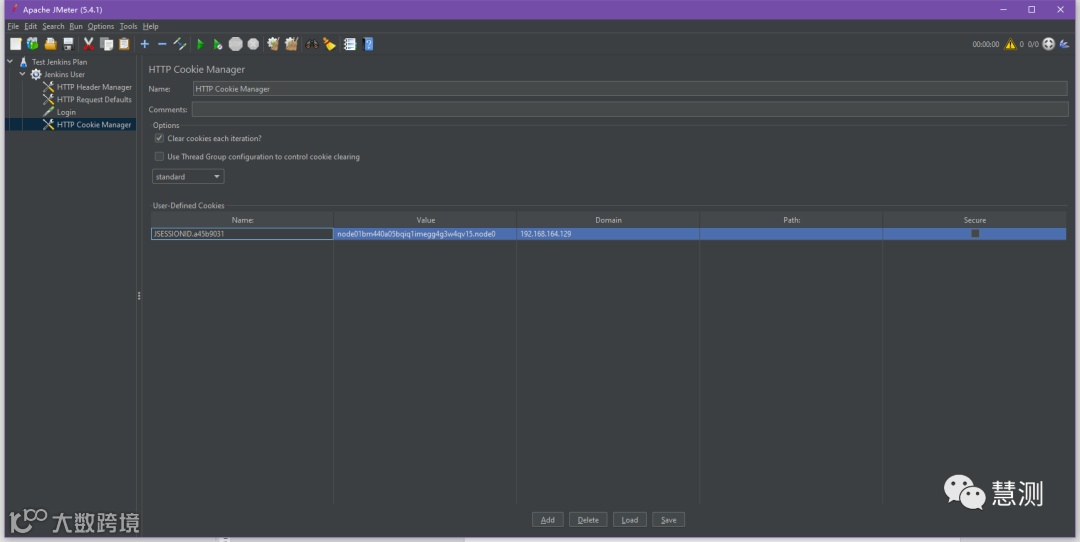
Task: Click the Delete cookie button
Action: 588,520
